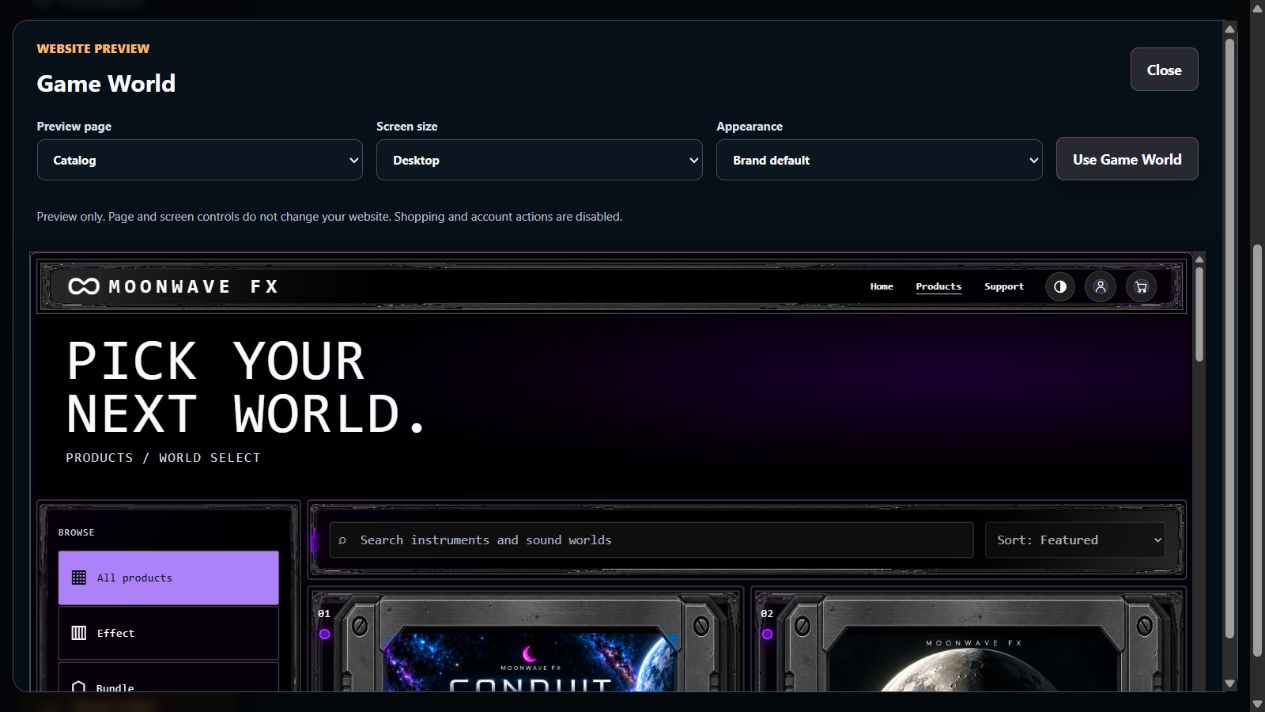Select All products filter
1265x712 pixels.
pos(168,578)
